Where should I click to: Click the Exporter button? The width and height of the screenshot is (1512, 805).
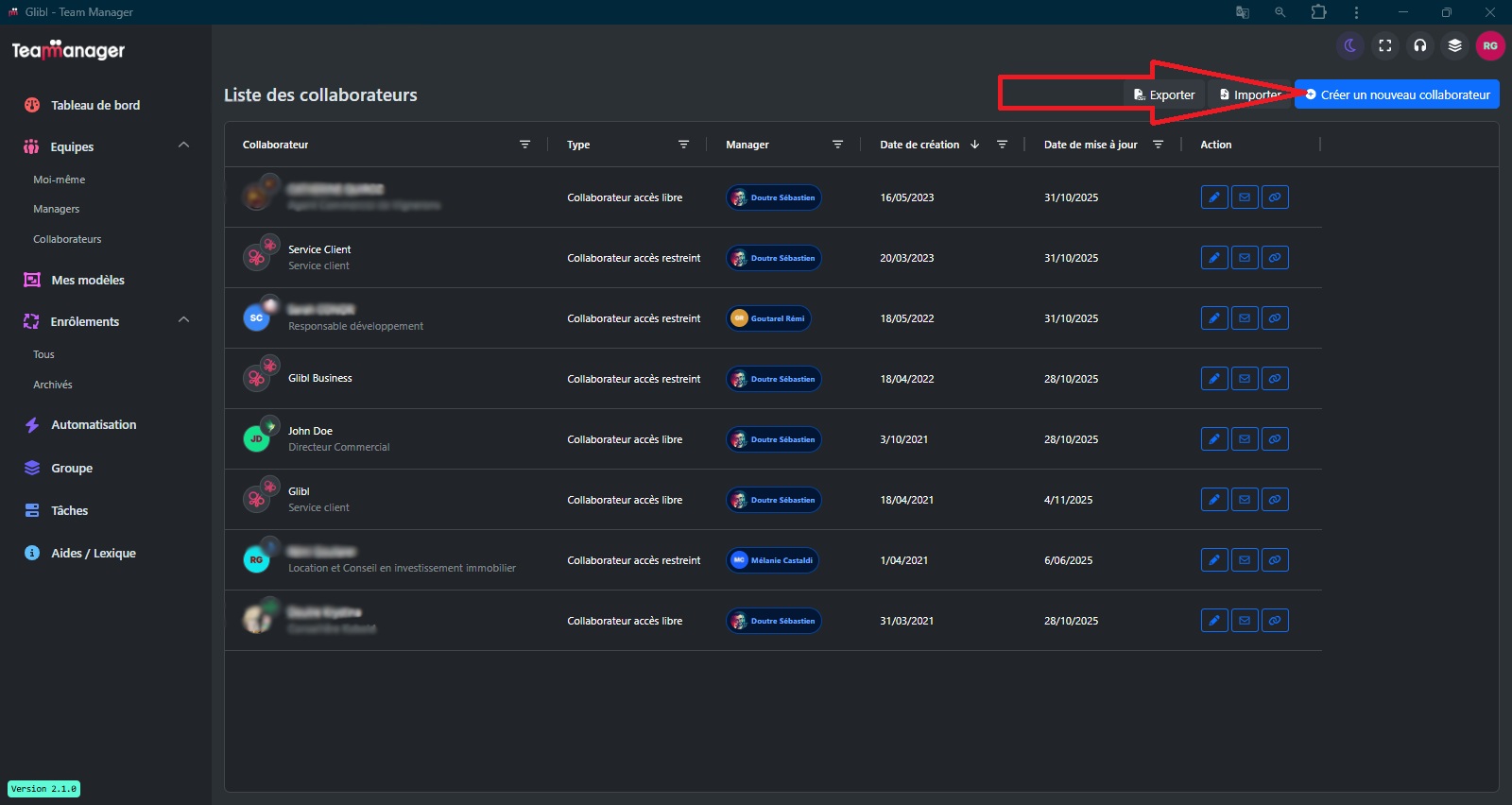[1164, 94]
